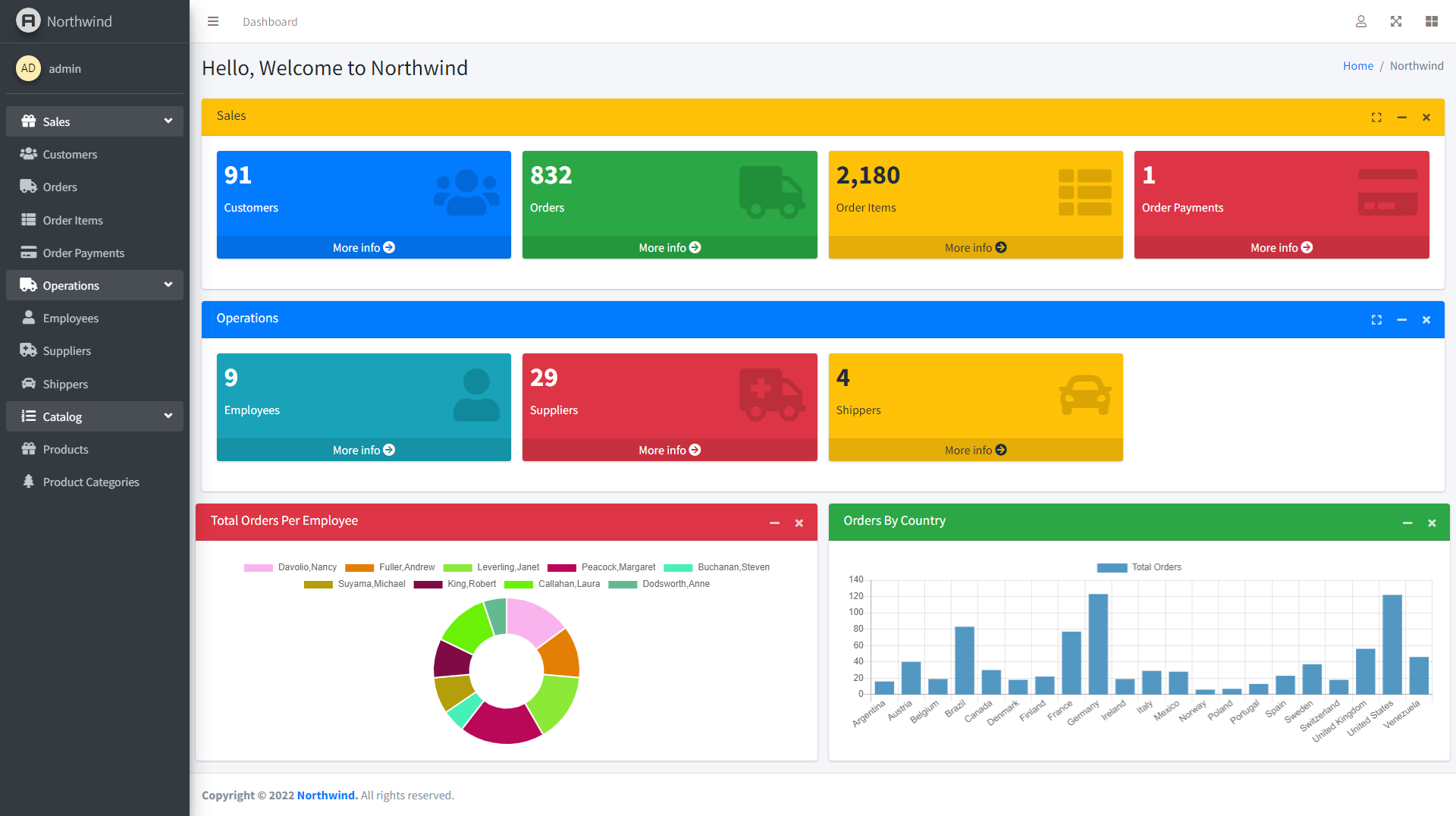
Task: Toggle Peacock,Margaret legend item
Action: pos(601,567)
